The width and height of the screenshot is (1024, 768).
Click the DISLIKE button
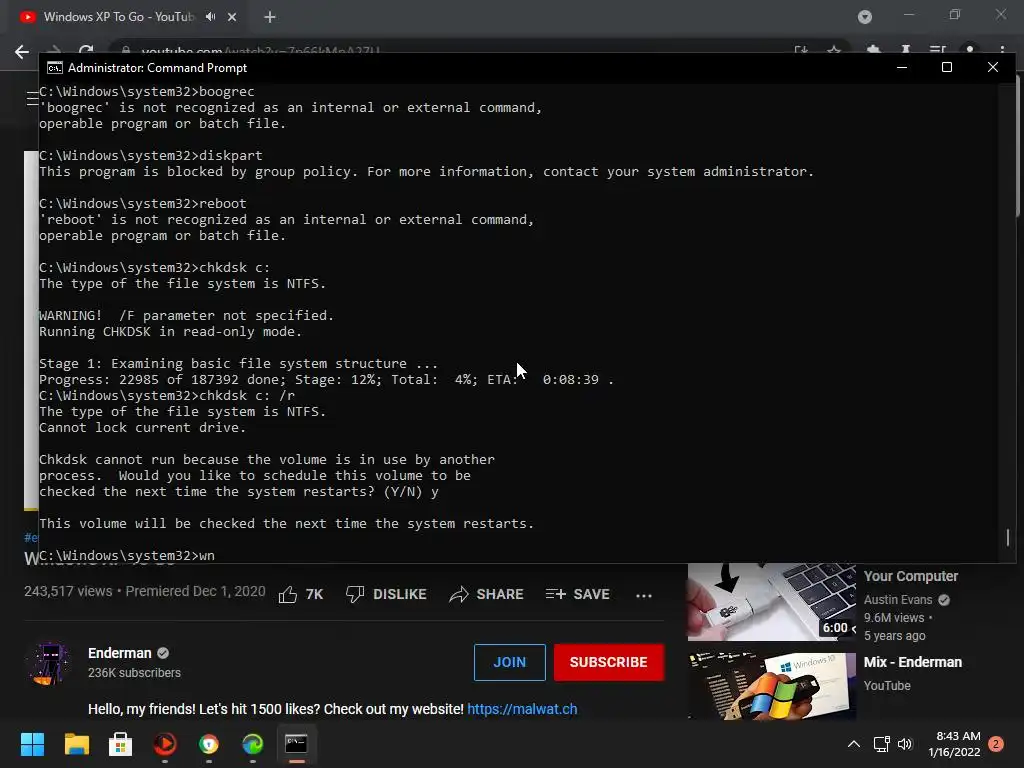point(386,594)
